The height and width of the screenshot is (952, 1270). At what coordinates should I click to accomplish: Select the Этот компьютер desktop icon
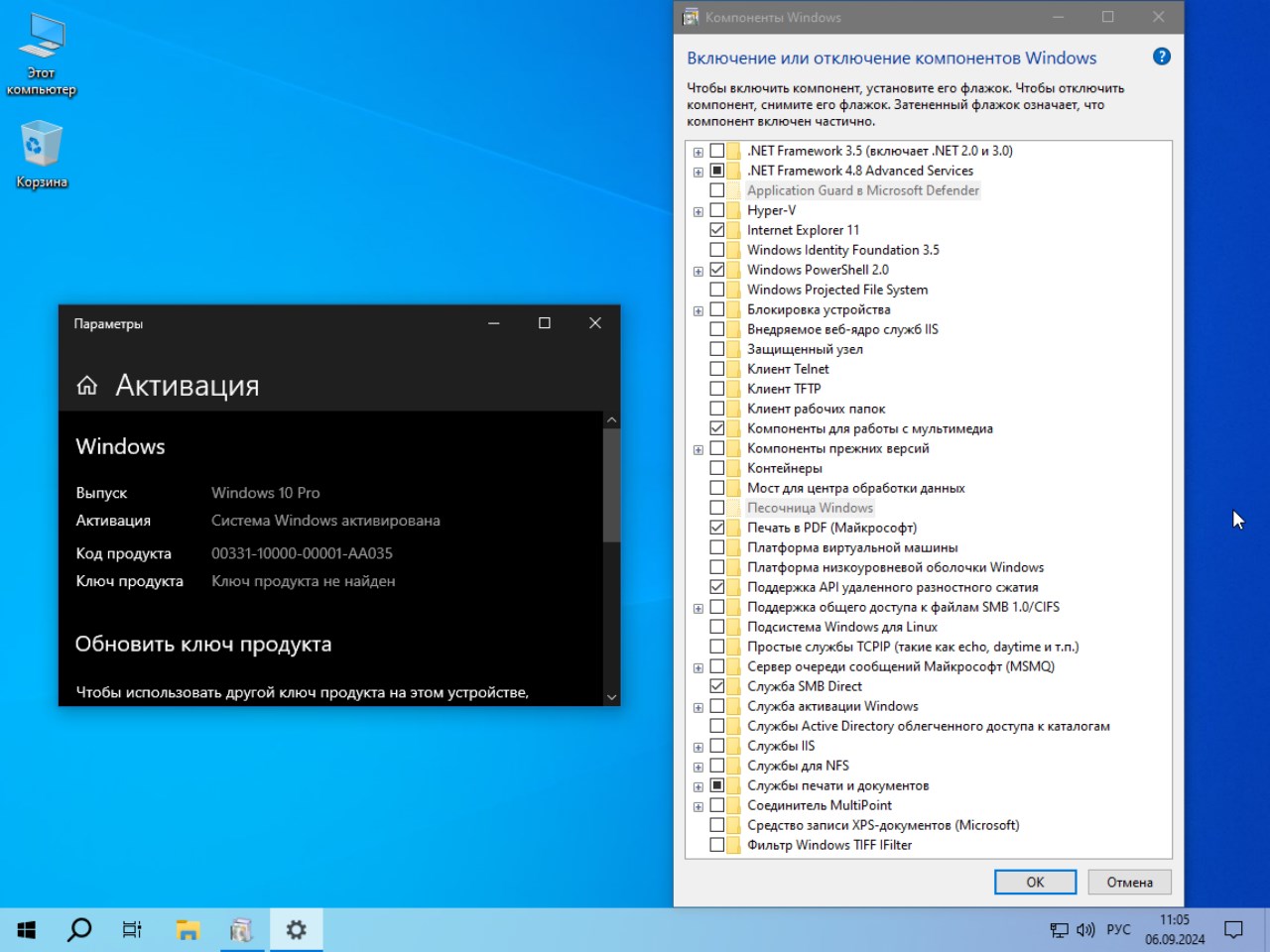point(41,56)
